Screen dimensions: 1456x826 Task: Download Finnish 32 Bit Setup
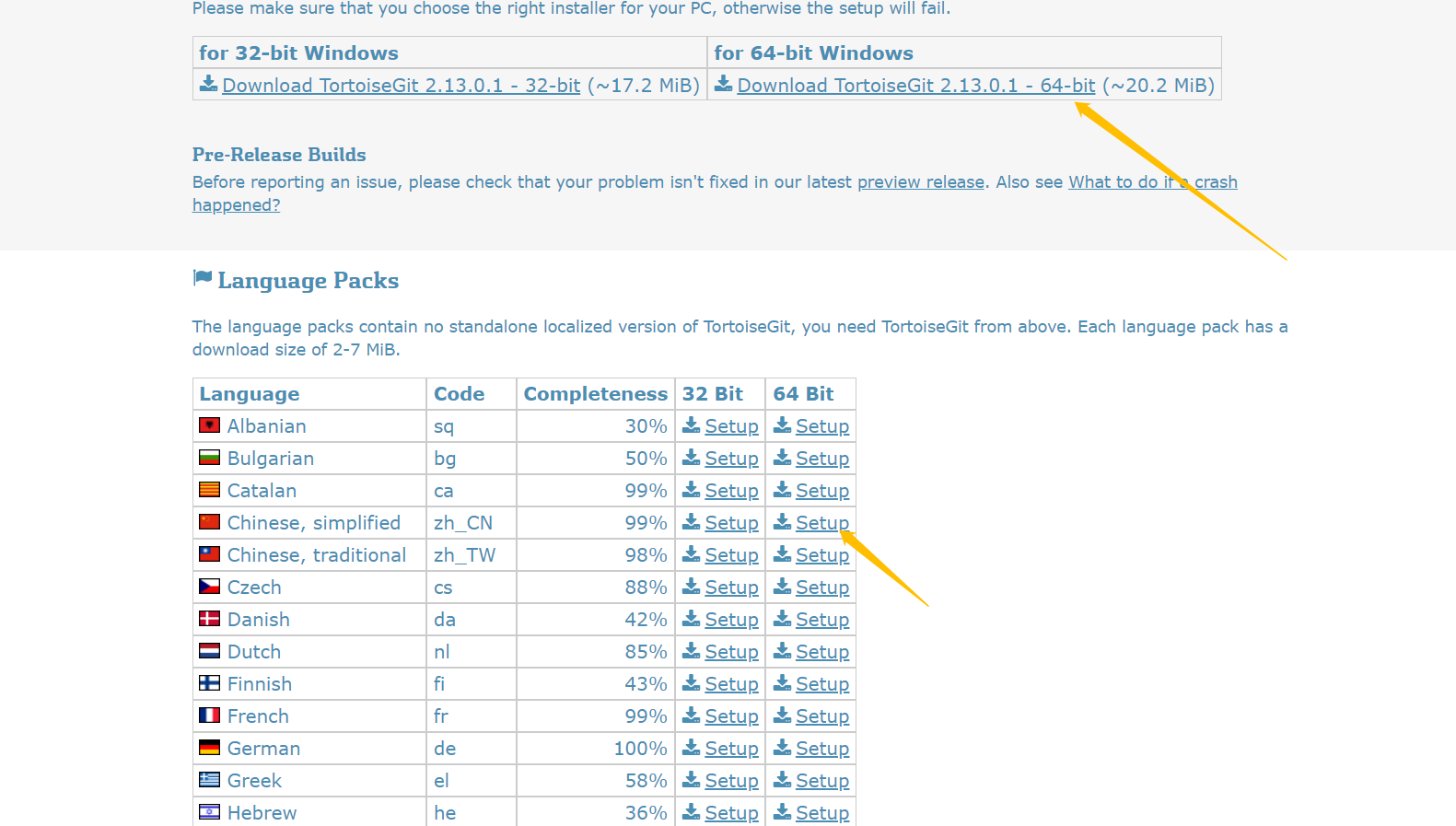(731, 684)
